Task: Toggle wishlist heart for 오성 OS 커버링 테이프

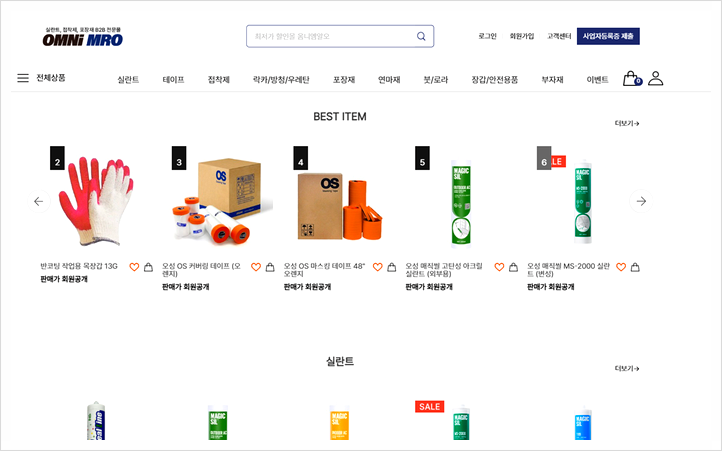Action: tap(256, 267)
